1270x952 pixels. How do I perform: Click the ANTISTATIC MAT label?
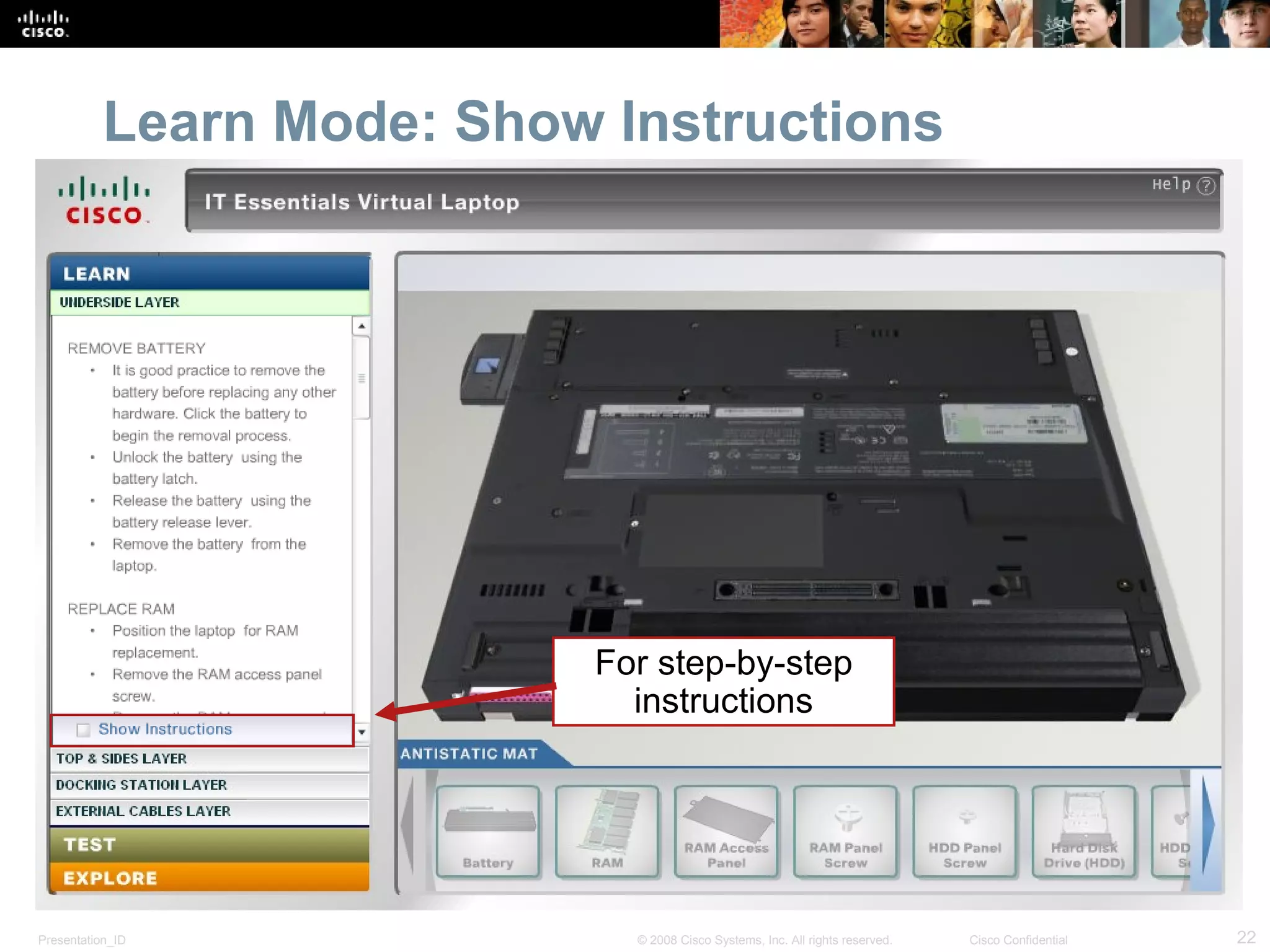pyautogui.click(x=469, y=754)
